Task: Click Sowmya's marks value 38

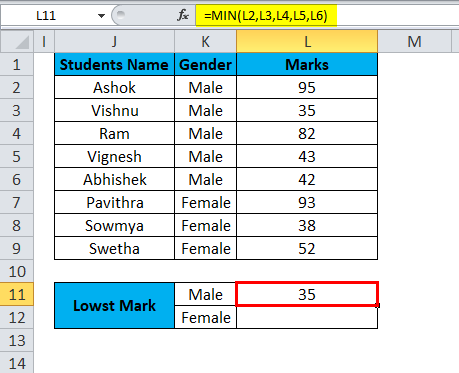Action: click(x=307, y=225)
